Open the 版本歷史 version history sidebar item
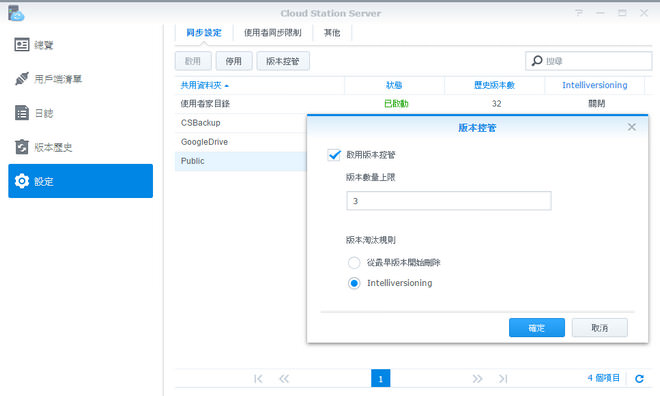Viewport: 660px width, 396px height. 80,147
